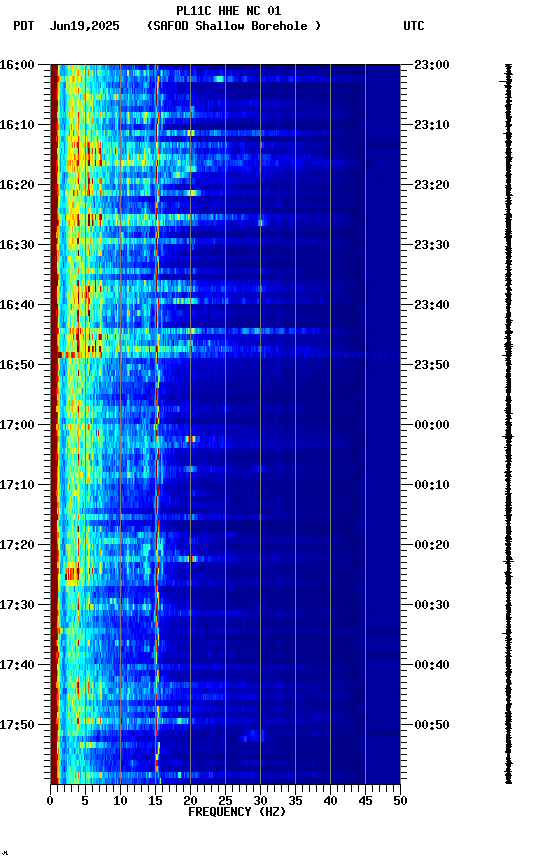The height and width of the screenshot is (864, 552).
Task: Click the 00:10 UTC time label
Action: 432,485
